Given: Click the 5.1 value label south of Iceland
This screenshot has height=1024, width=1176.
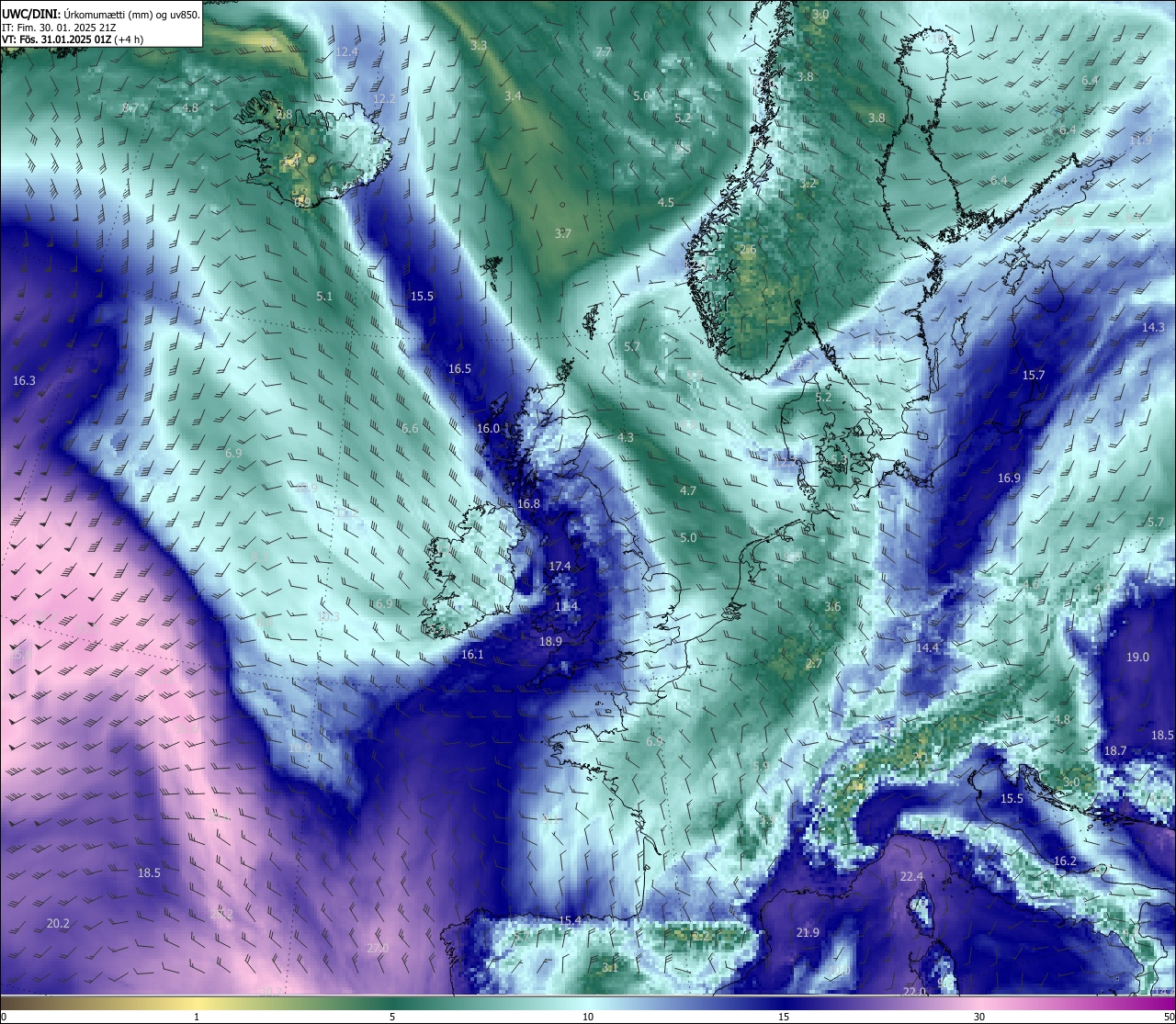Looking at the screenshot, I should click(324, 296).
